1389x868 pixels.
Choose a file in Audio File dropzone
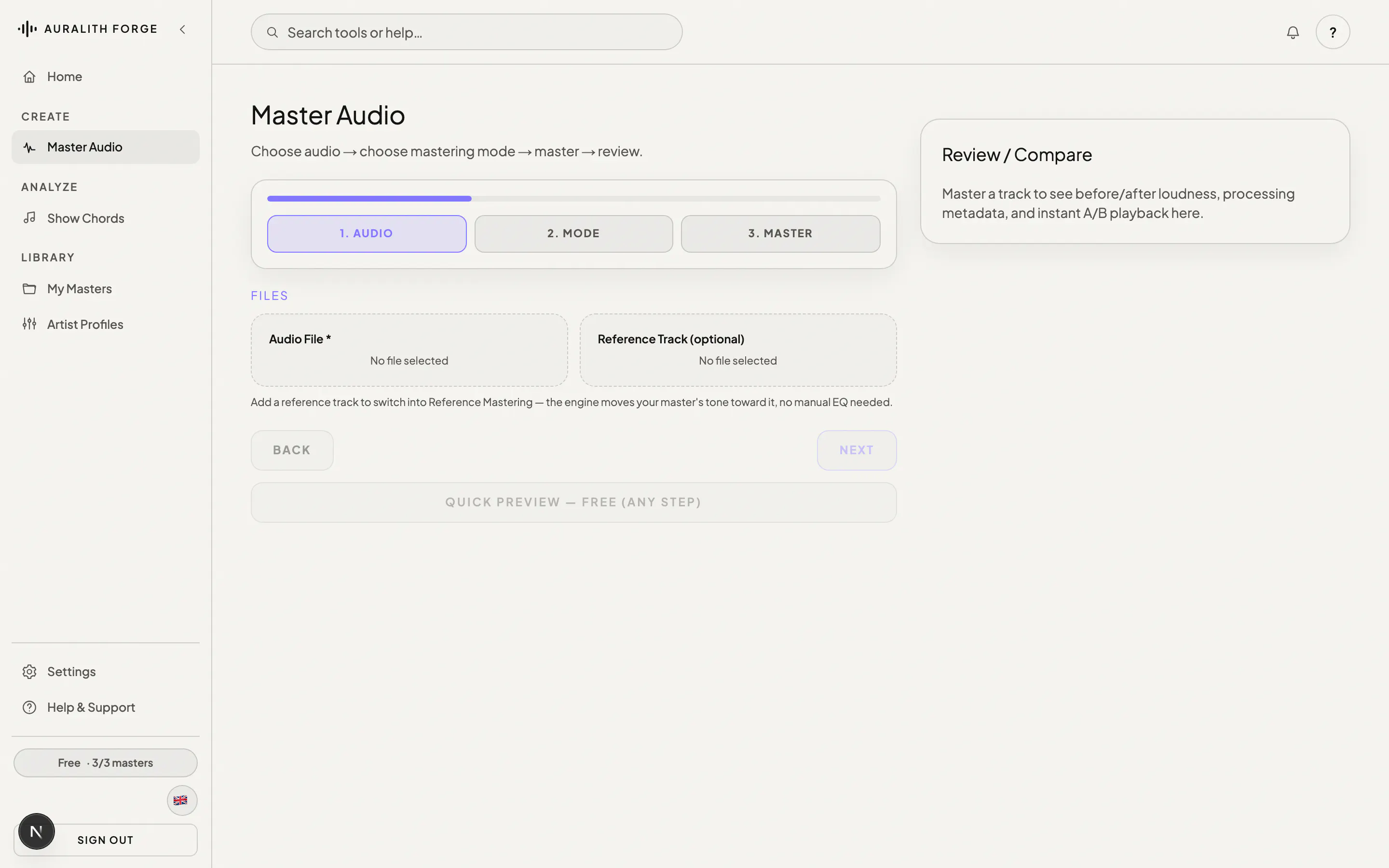click(409, 350)
